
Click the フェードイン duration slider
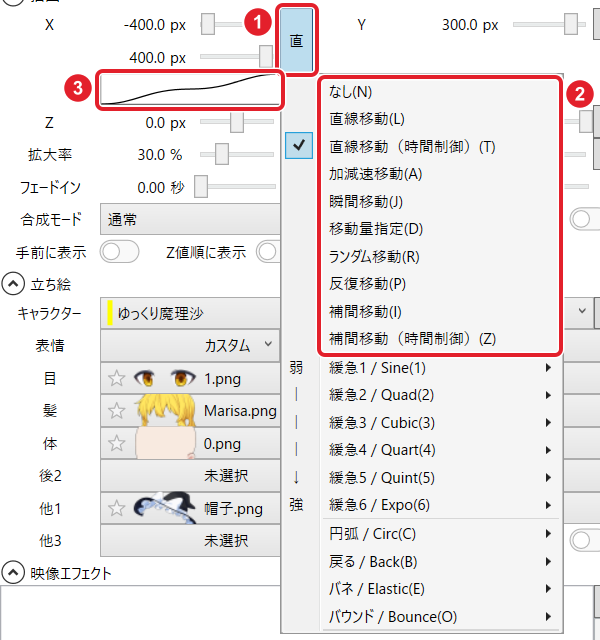pos(235,187)
